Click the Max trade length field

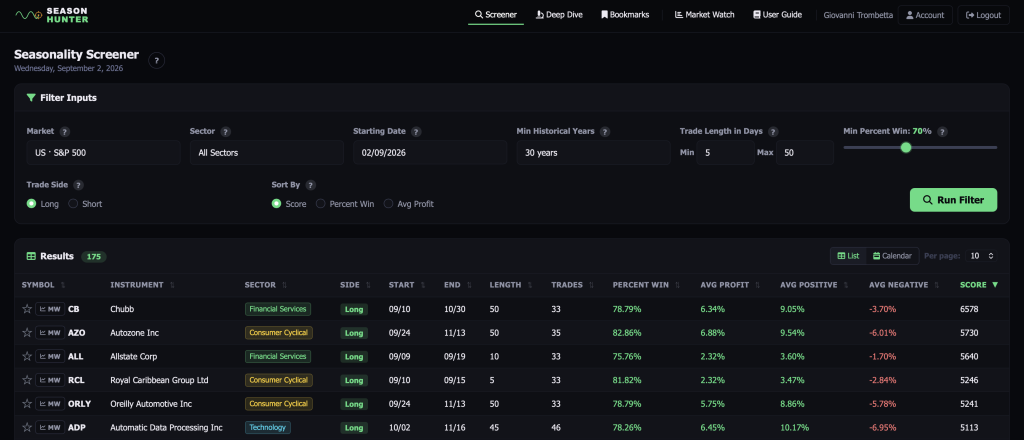click(805, 153)
